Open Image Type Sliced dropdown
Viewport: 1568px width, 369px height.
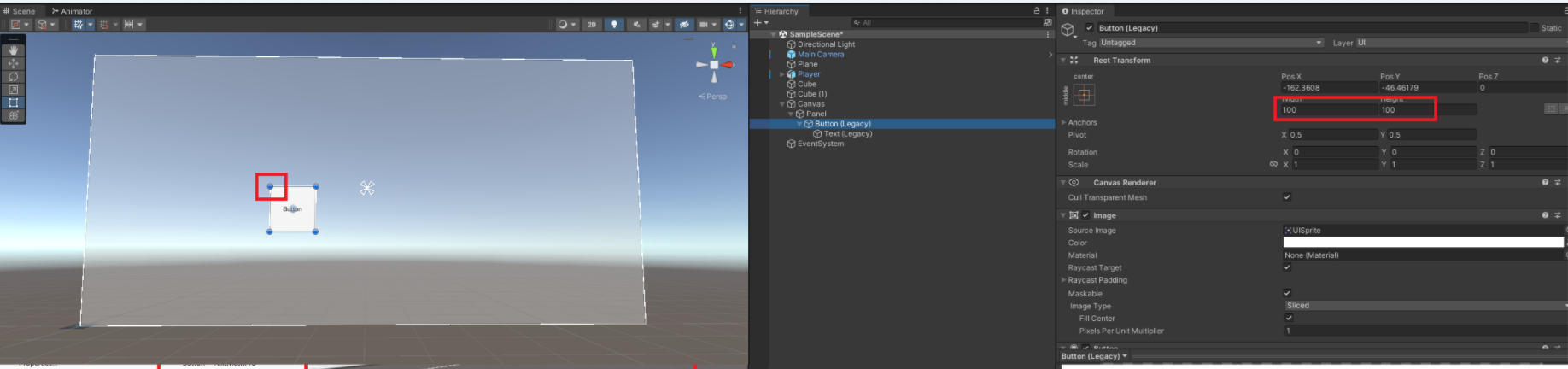point(1425,306)
